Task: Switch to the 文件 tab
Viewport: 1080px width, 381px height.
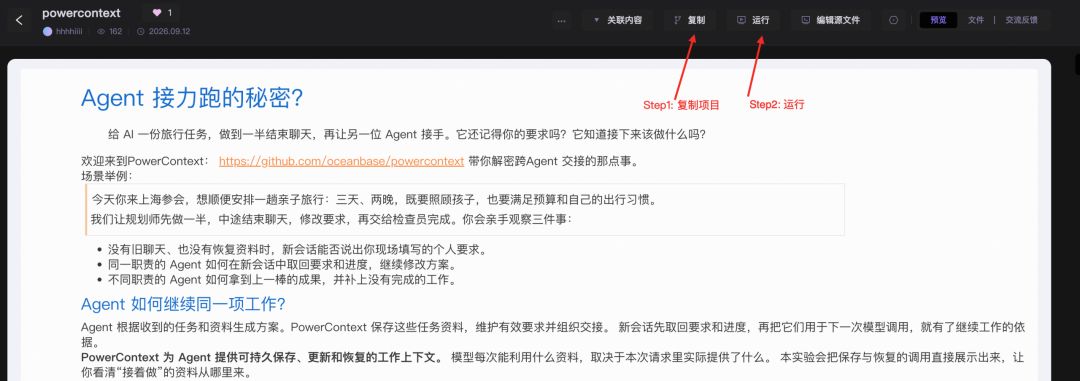Action: click(x=976, y=20)
